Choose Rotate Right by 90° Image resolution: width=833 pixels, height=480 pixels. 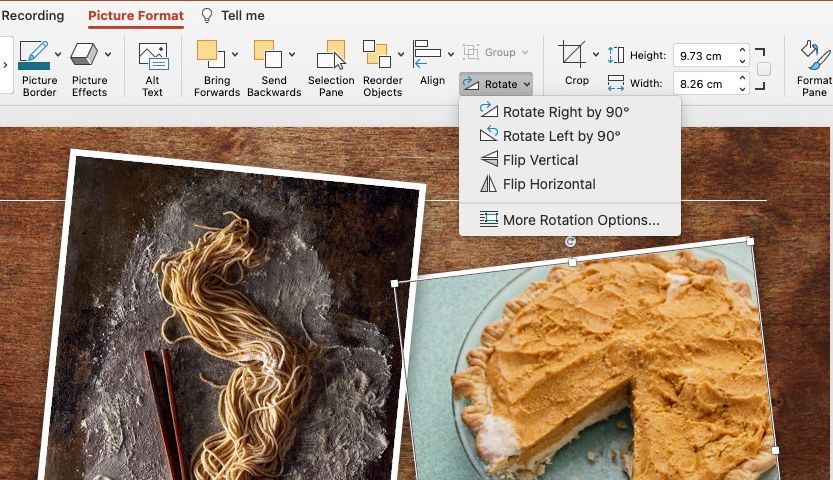tap(565, 112)
